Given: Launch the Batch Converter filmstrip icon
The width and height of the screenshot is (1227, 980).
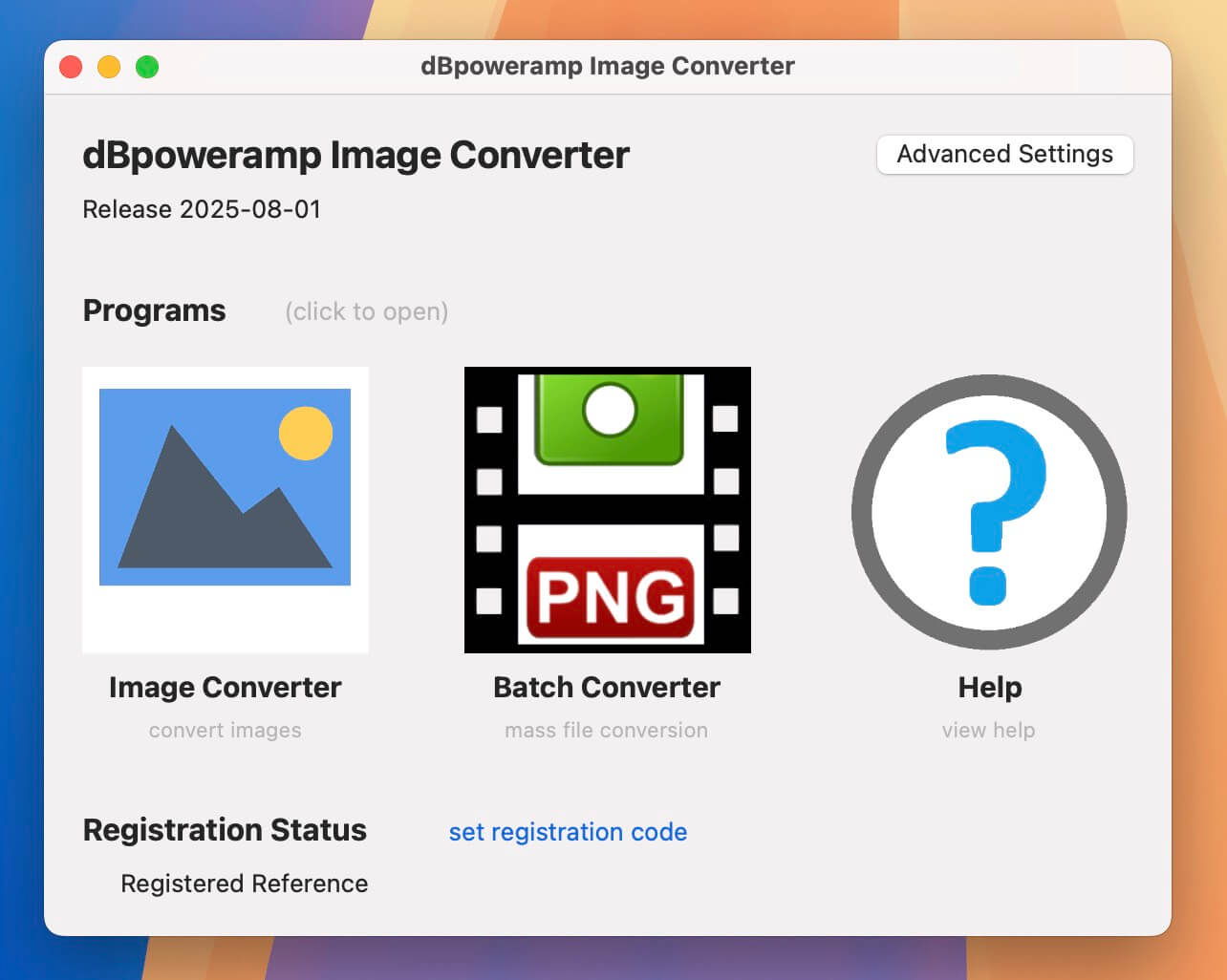Looking at the screenshot, I should tap(607, 511).
